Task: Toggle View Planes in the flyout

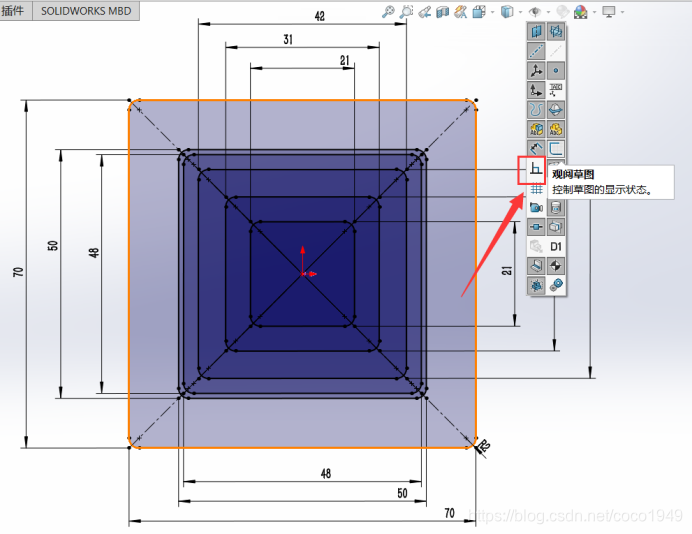Action: 536,31
